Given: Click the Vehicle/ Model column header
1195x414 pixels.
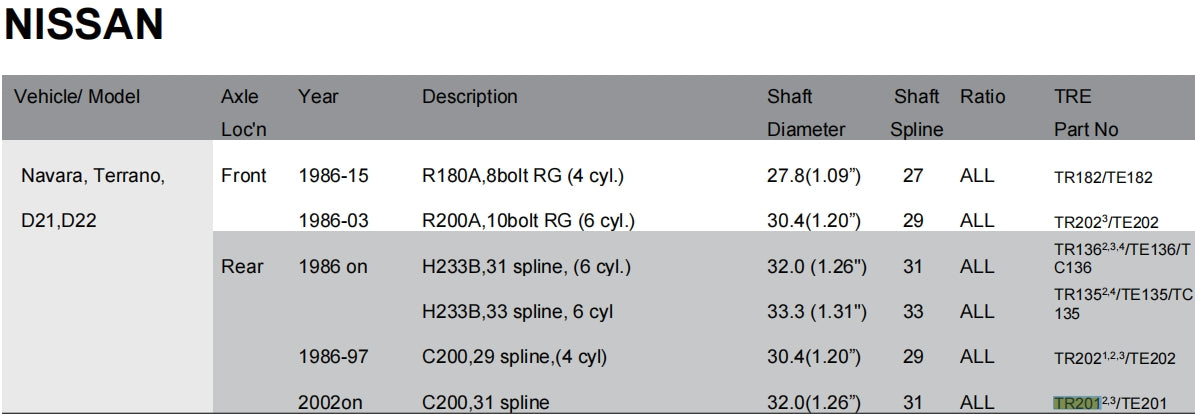Looking at the screenshot, I should click(x=77, y=97).
